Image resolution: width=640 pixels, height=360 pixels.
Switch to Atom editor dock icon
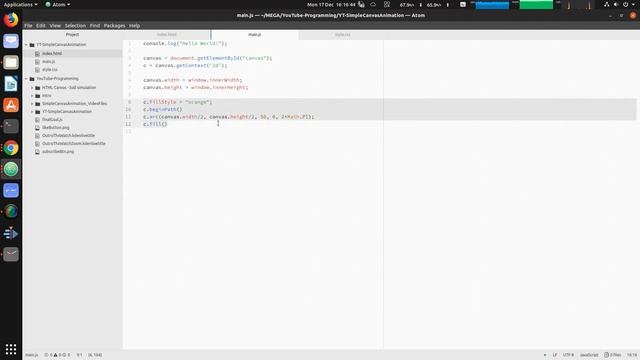tap(11, 169)
